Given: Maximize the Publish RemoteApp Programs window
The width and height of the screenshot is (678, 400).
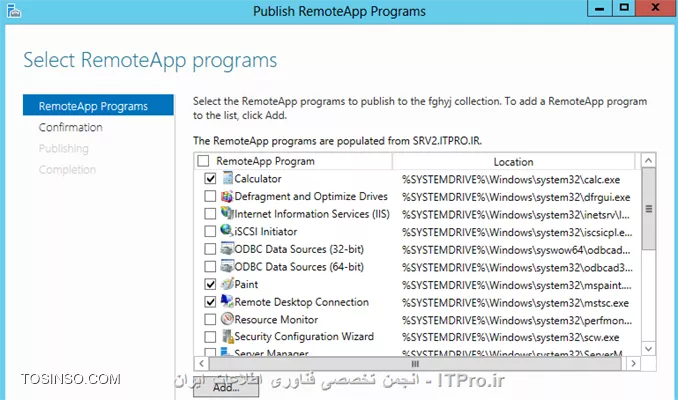Looking at the screenshot, I should point(624,8).
